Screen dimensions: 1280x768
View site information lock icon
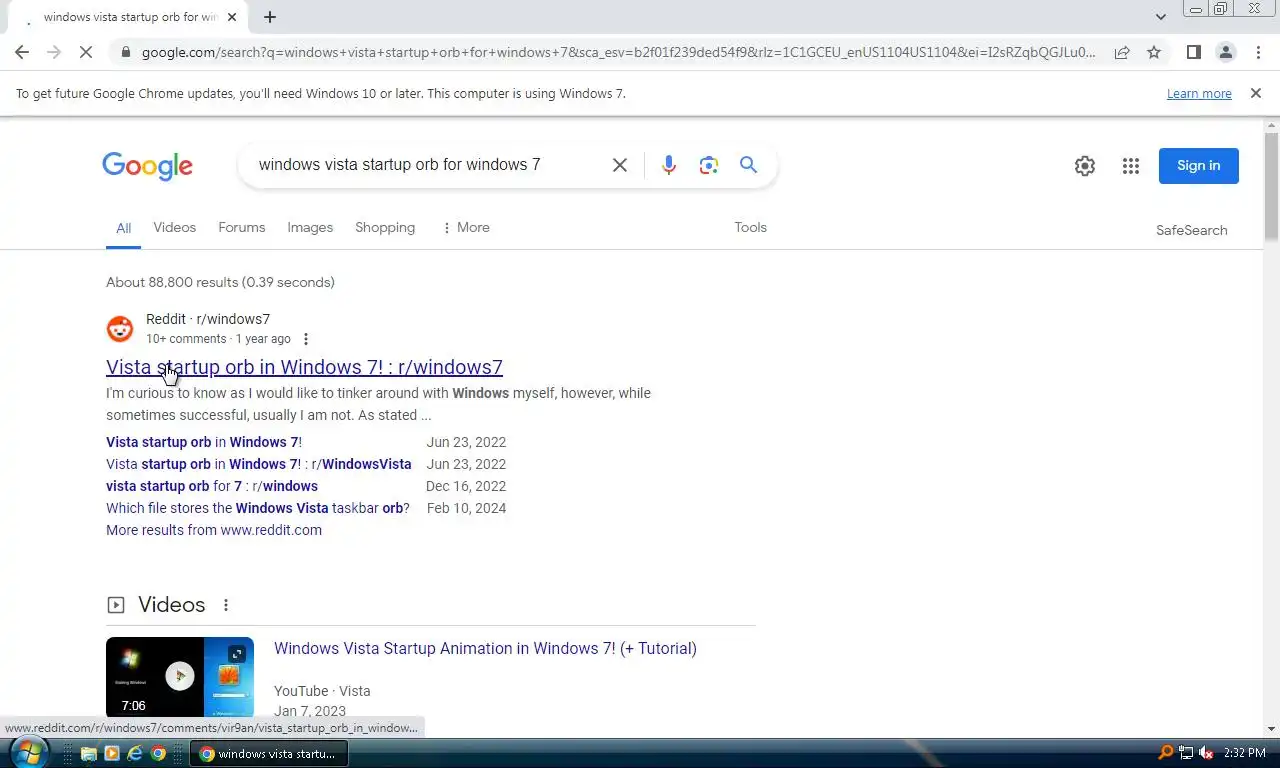pos(125,52)
